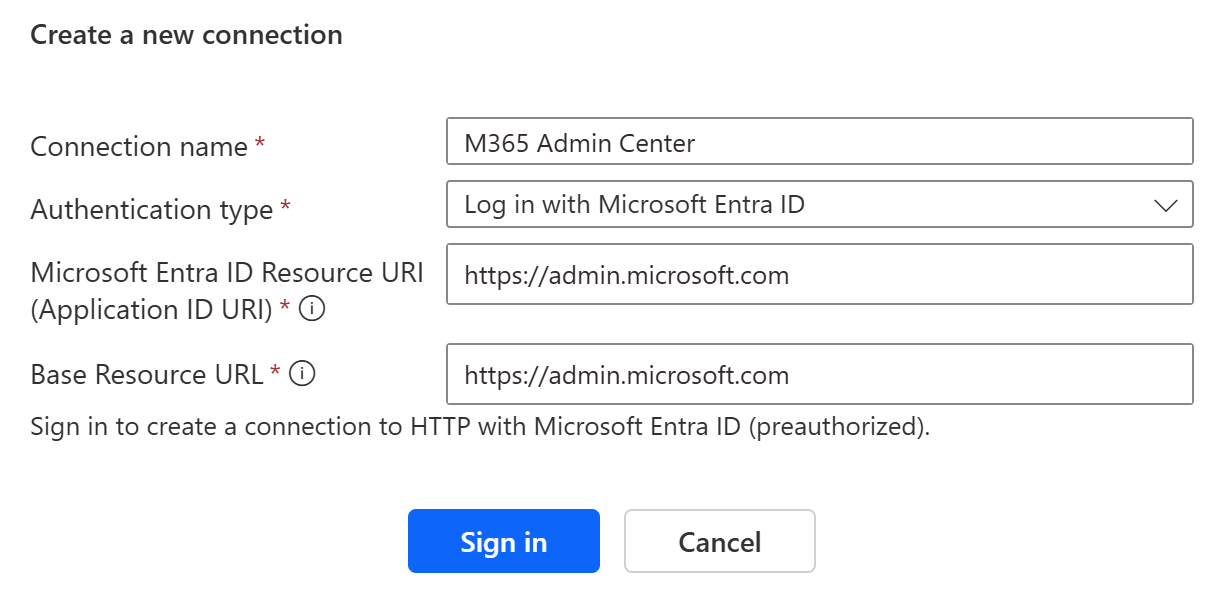Click the red asterisk after Authentication type
Screen dimensions: 1210x601
(x=286, y=208)
